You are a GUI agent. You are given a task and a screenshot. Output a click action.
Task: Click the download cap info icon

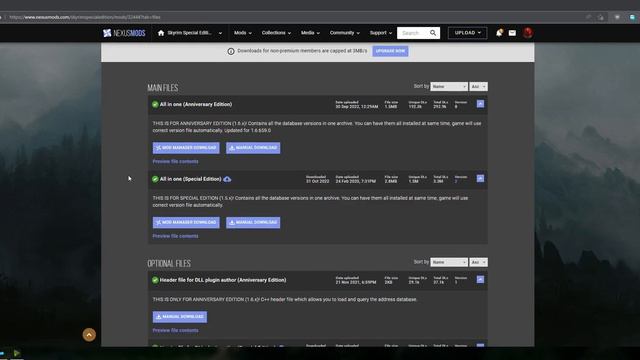pos(231,51)
